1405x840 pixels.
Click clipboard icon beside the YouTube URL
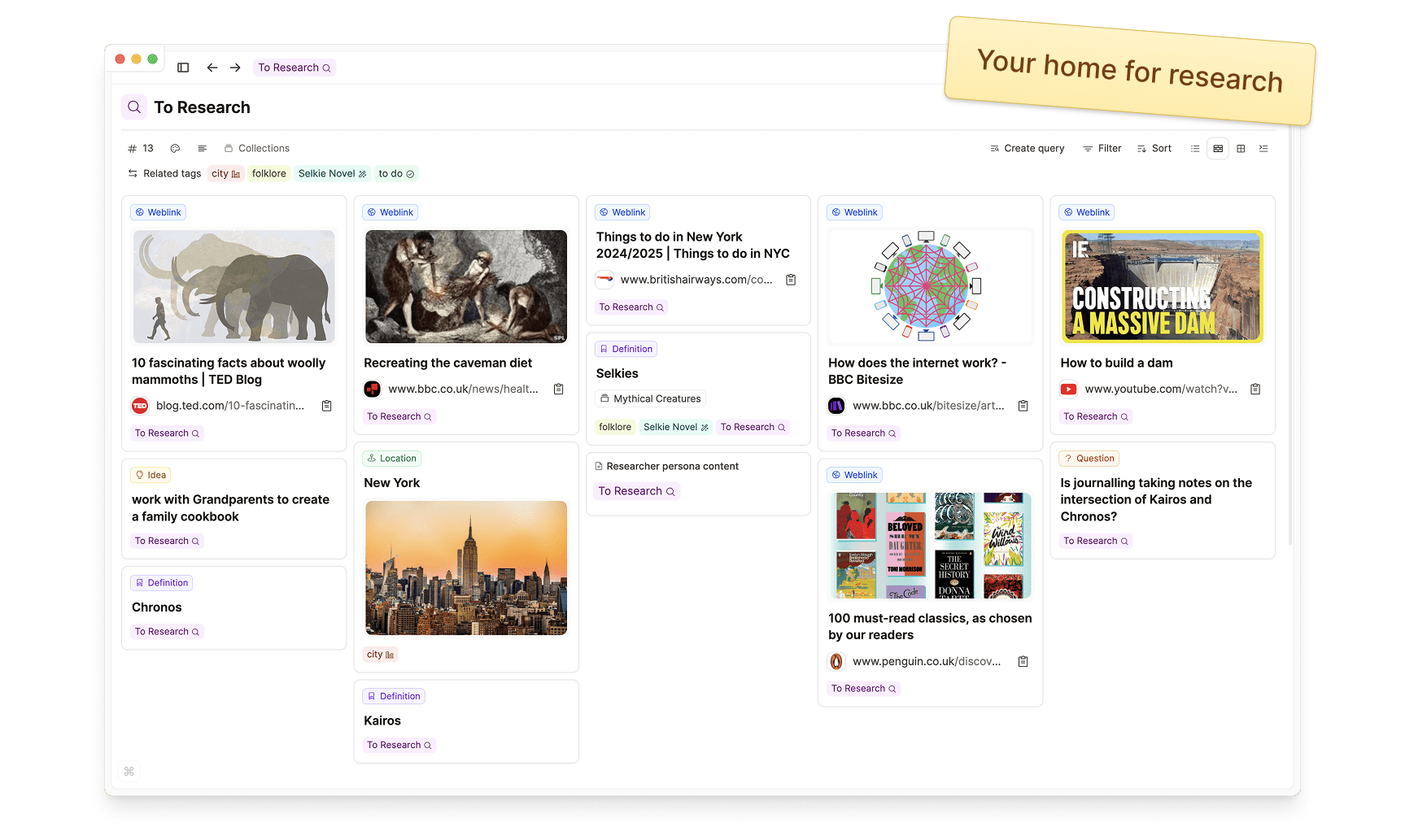pyautogui.click(x=1255, y=390)
